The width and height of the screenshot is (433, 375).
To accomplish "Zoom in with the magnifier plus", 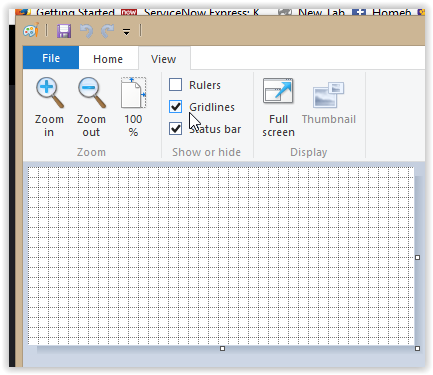I will (49, 107).
